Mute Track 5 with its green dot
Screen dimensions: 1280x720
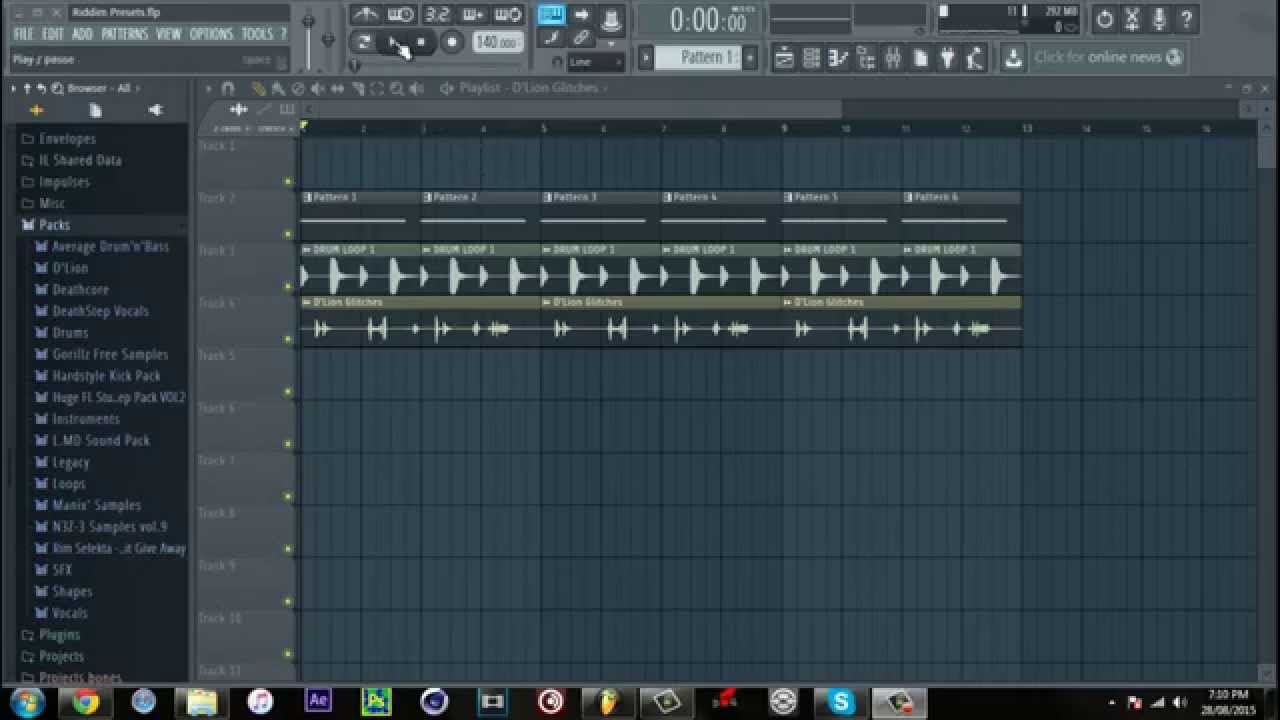pos(288,392)
